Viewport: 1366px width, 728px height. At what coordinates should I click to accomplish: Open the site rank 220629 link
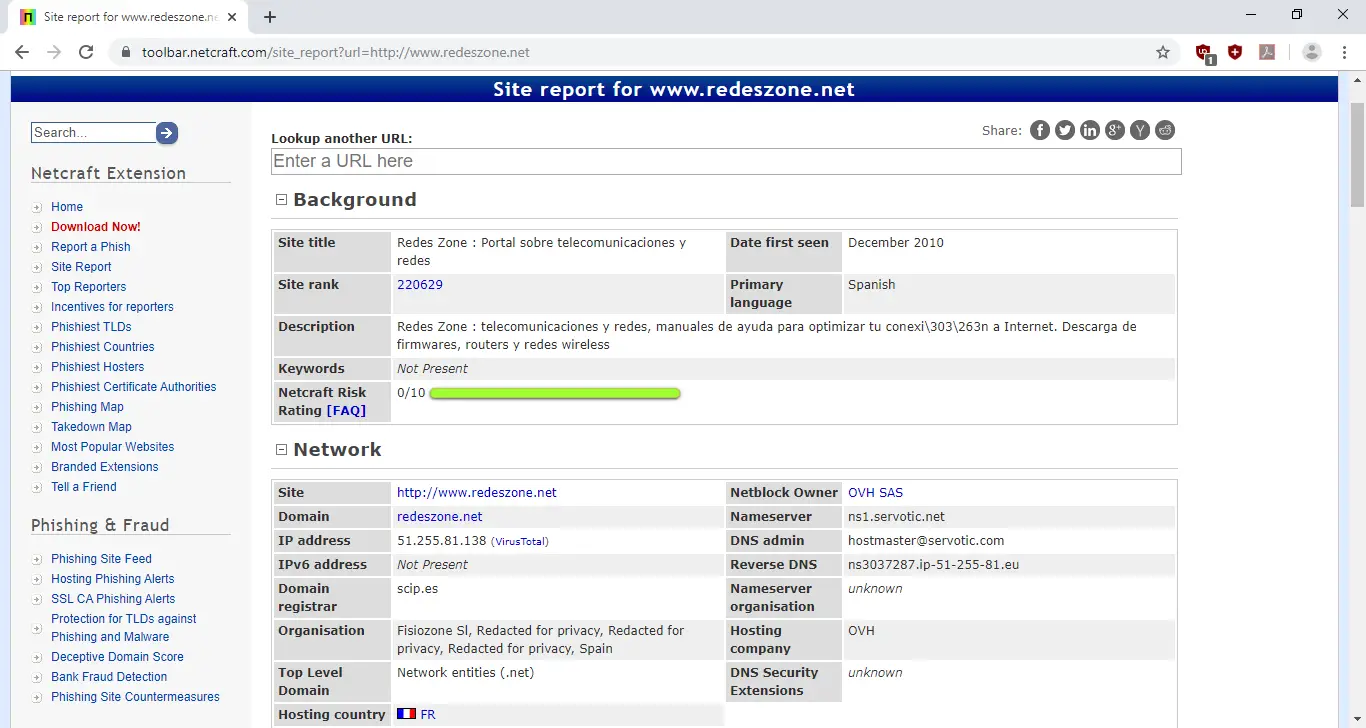point(420,285)
